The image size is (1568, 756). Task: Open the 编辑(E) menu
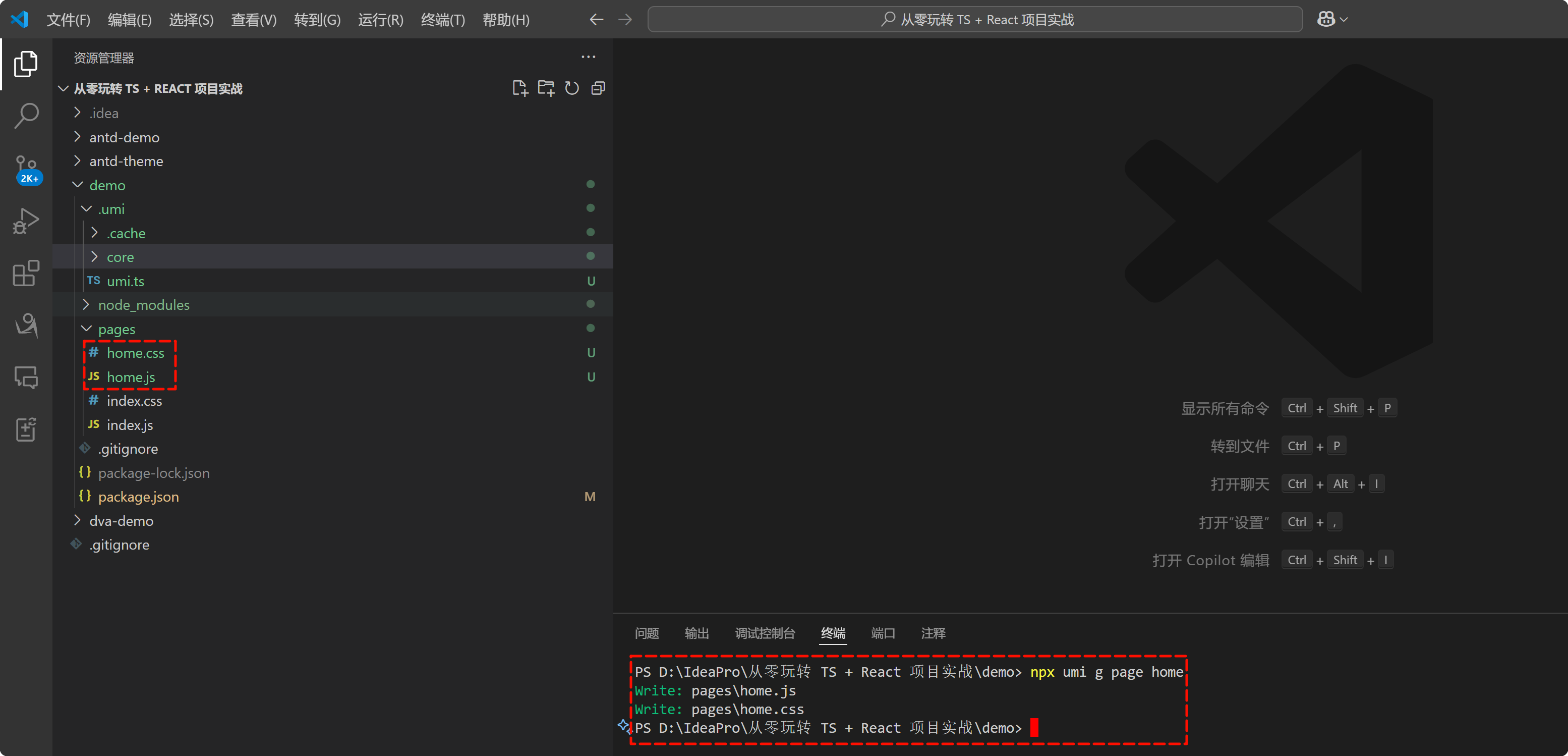pyautogui.click(x=130, y=20)
